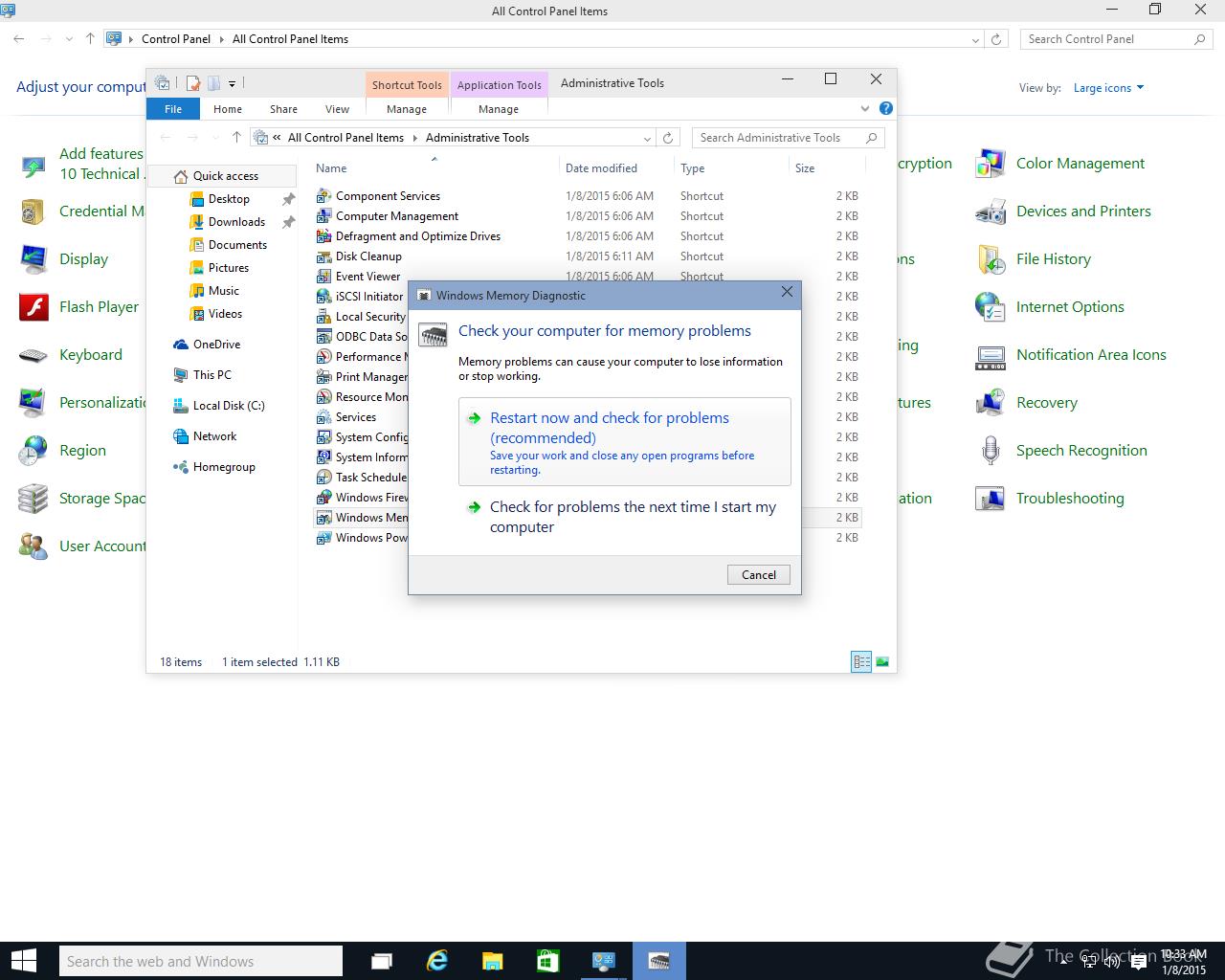Image resolution: width=1225 pixels, height=980 pixels.
Task: Open File History icon
Action: [x=991, y=259]
